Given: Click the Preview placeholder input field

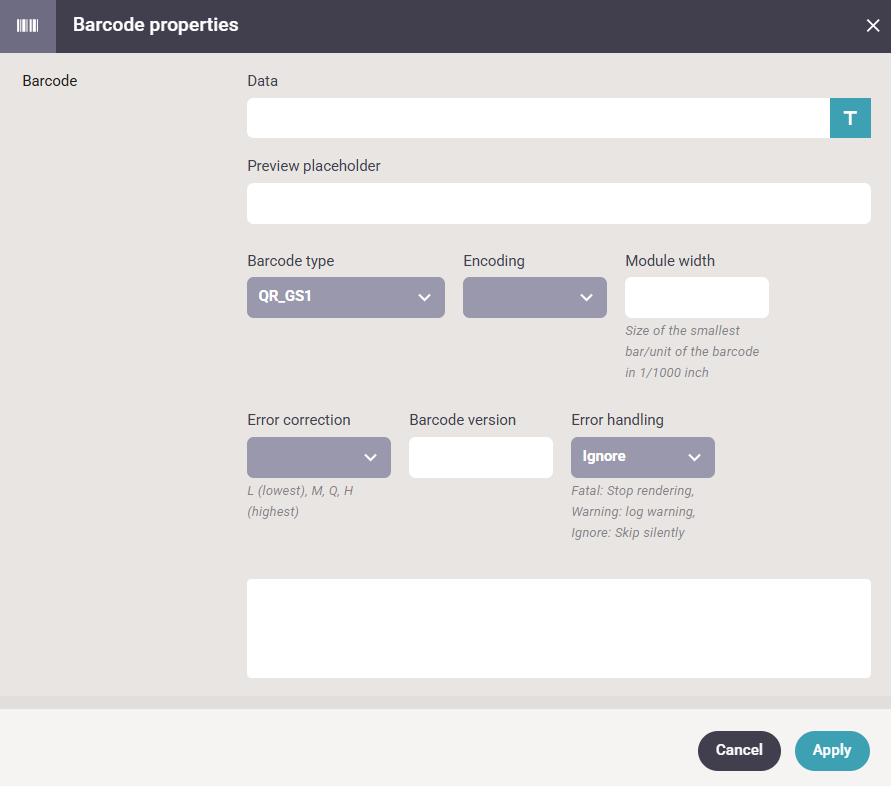Looking at the screenshot, I should pyautogui.click(x=559, y=203).
